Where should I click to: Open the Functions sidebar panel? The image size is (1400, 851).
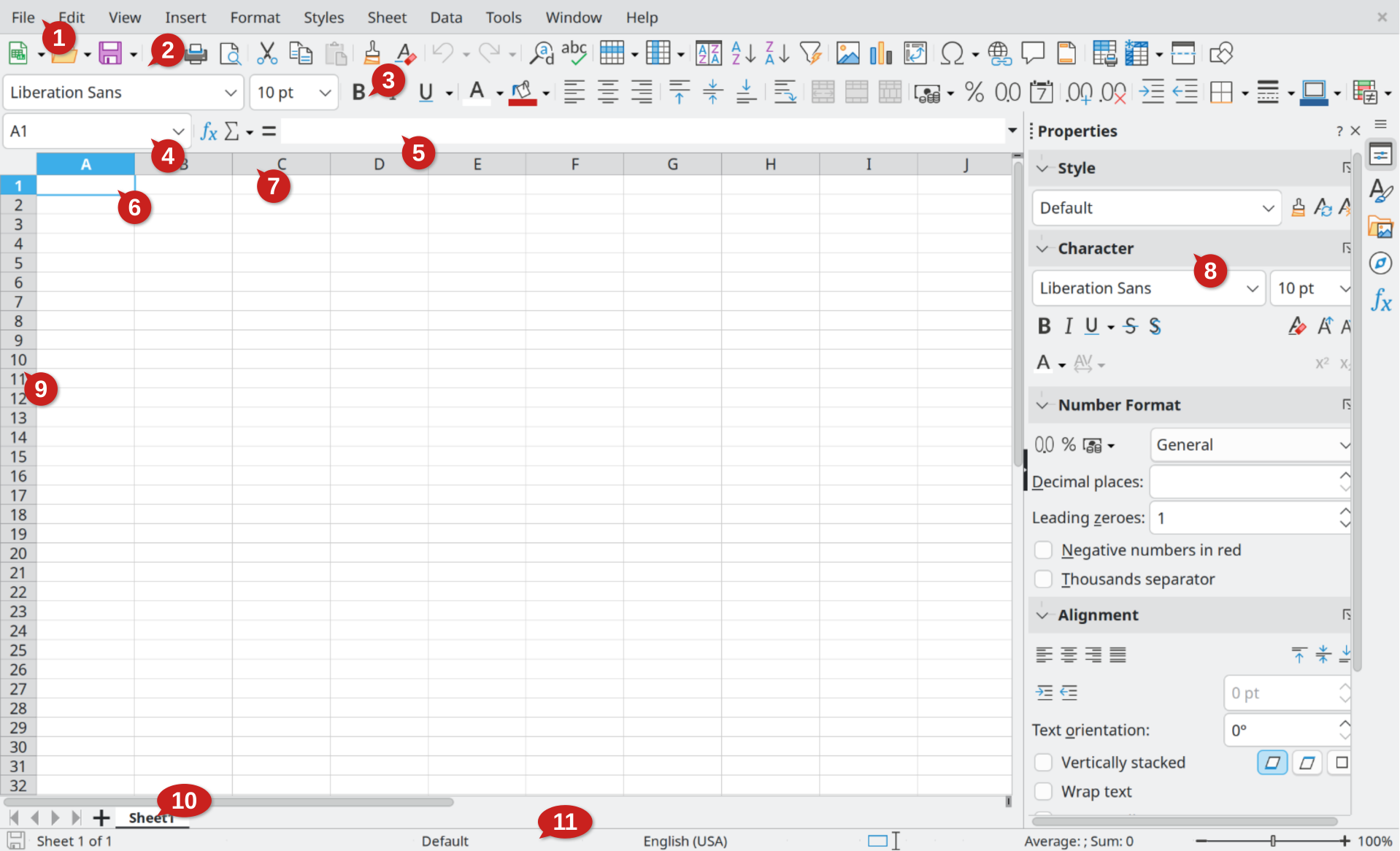tap(1380, 301)
